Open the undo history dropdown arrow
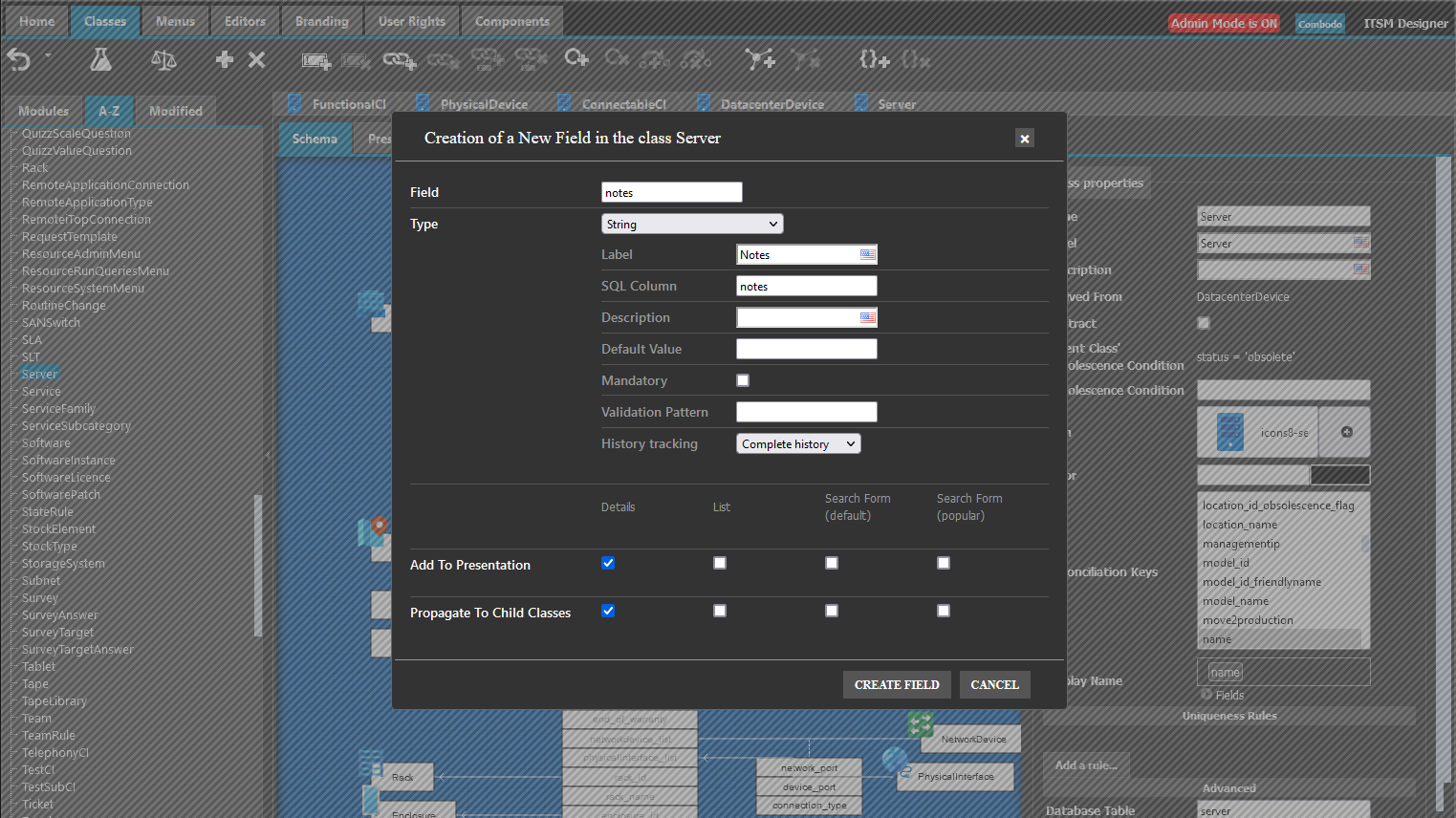Image resolution: width=1456 pixels, height=818 pixels. click(48, 55)
